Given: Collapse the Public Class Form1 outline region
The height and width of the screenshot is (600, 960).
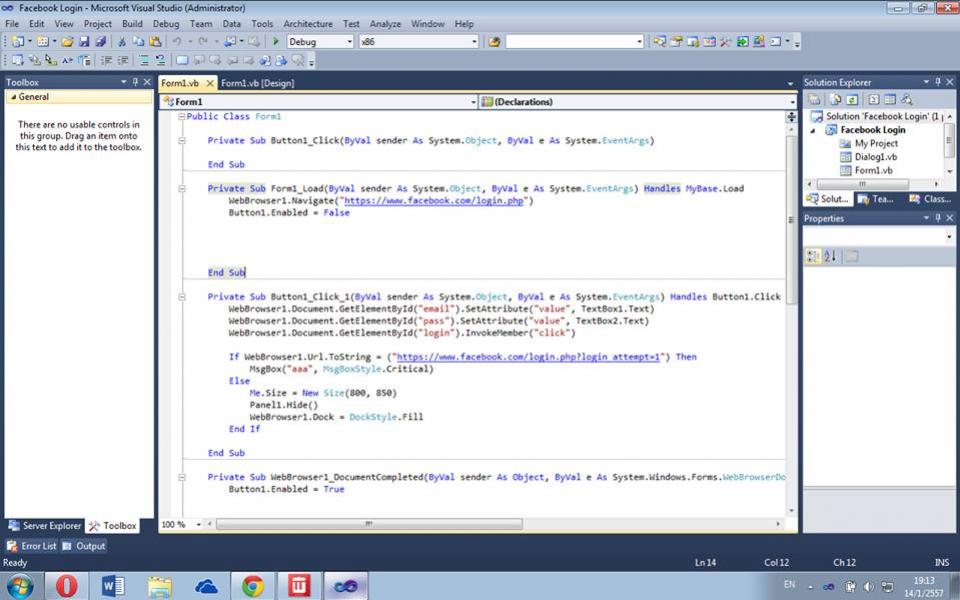Looking at the screenshot, I should [x=181, y=116].
